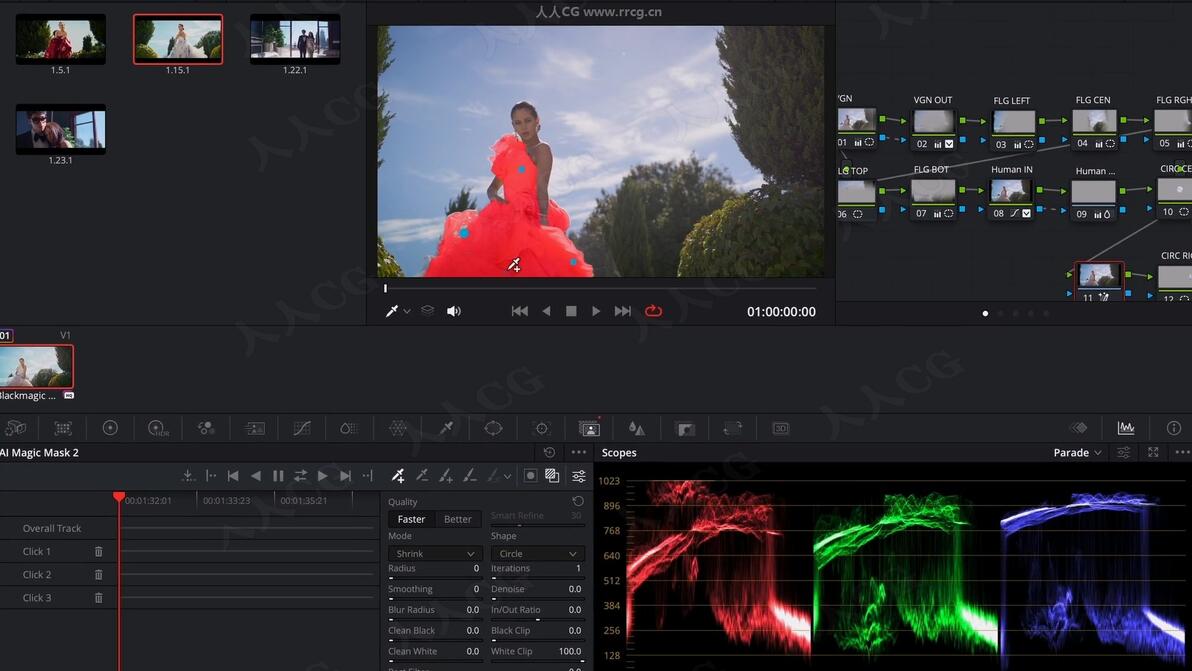Open the Camera Raw palette
1192x671 pixels.
[15, 429]
